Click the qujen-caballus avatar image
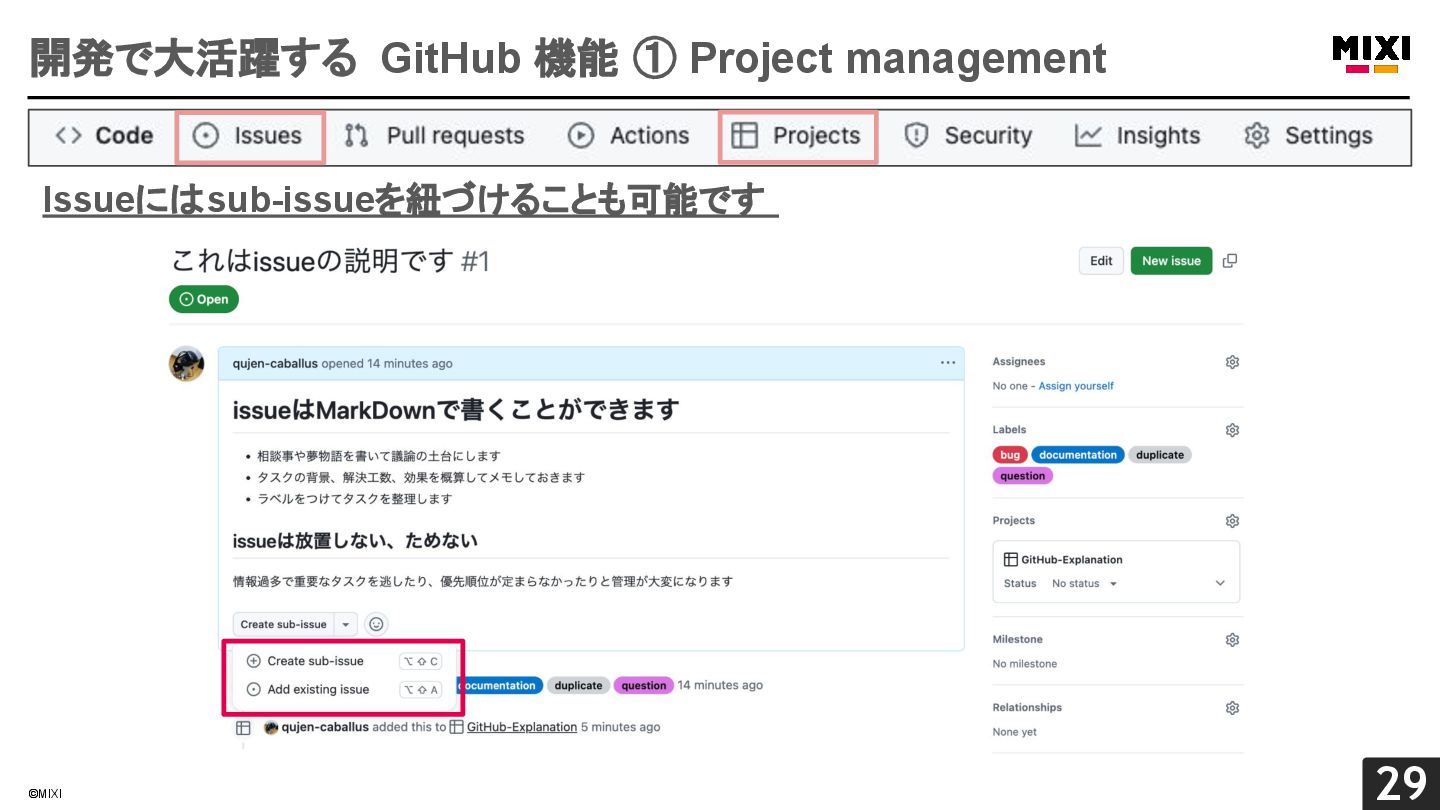Screen dimensions: 1440x810 point(187,364)
